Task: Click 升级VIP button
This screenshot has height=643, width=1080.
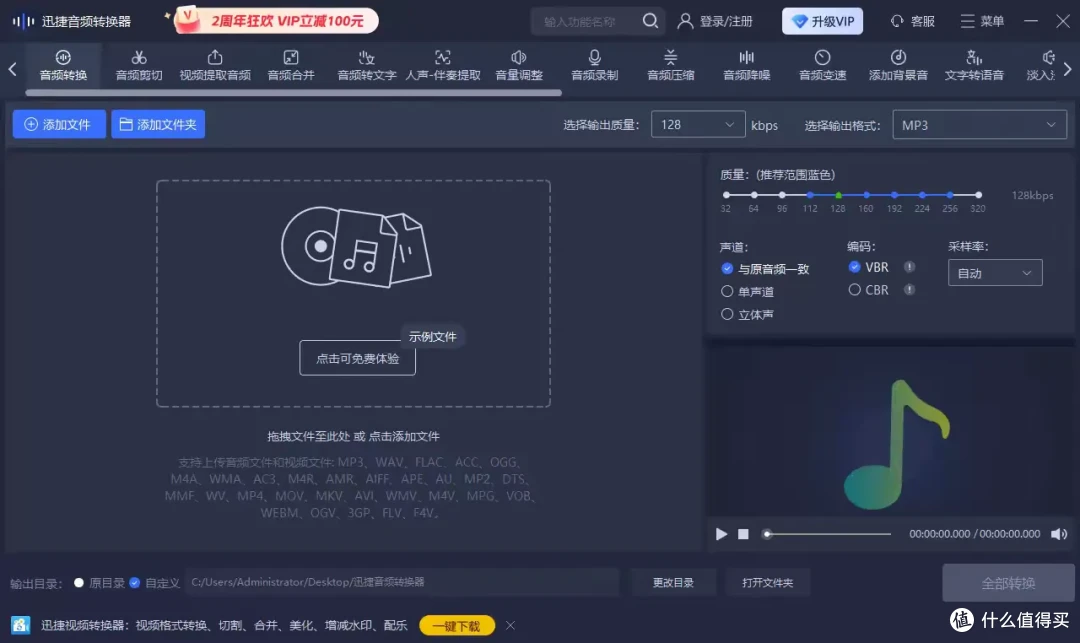Action: (x=822, y=21)
